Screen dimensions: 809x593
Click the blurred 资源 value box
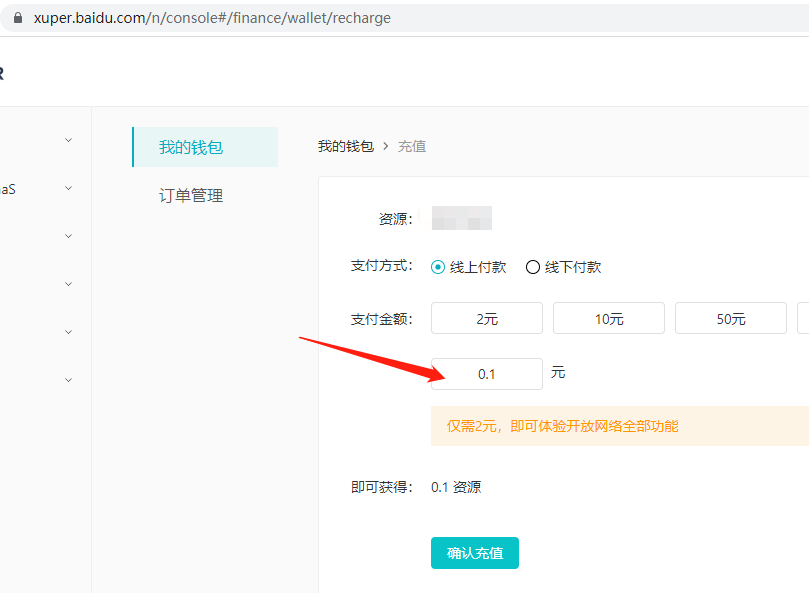point(462,218)
